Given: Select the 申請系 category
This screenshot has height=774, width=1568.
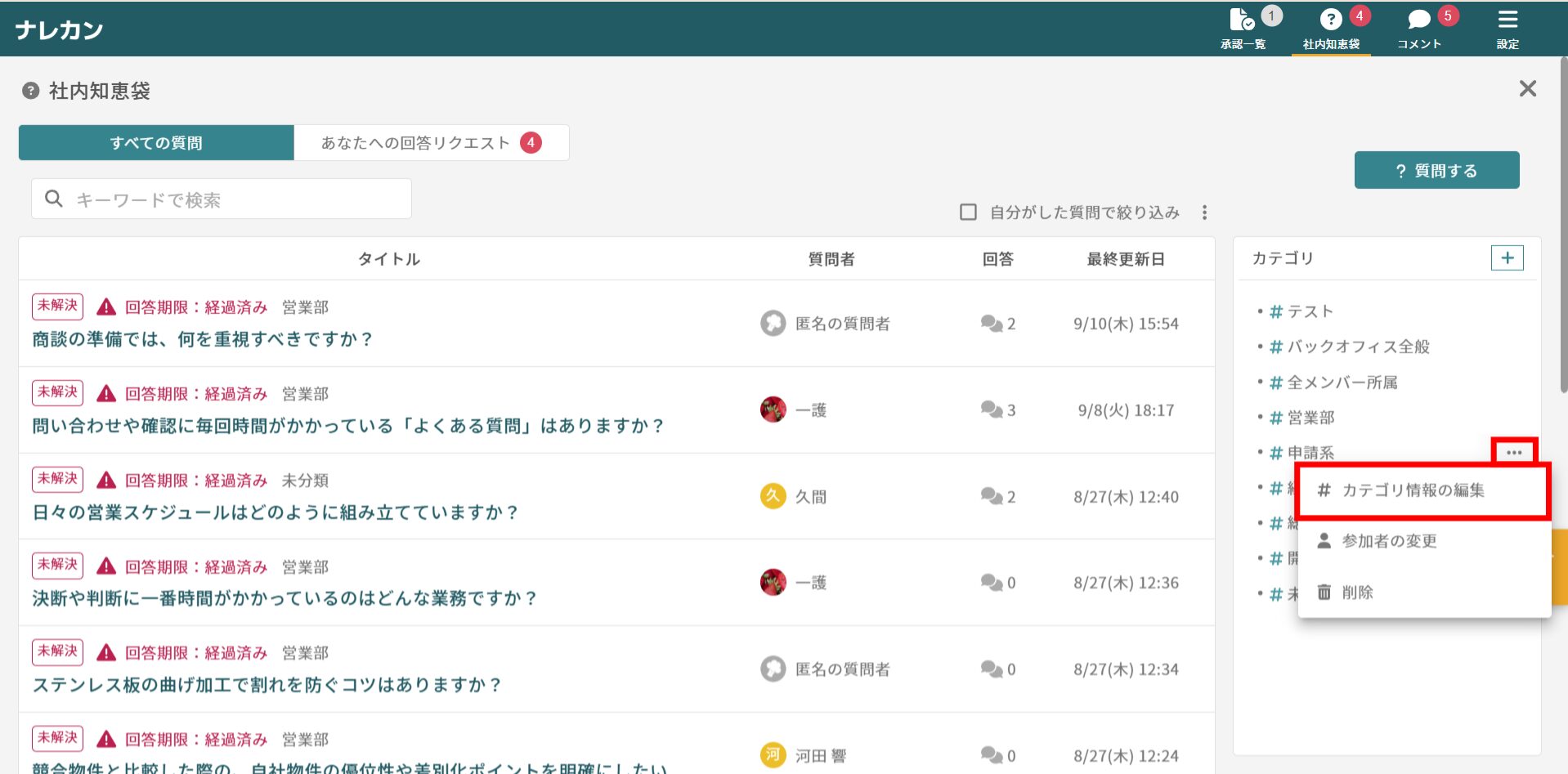Looking at the screenshot, I should (x=1301, y=453).
